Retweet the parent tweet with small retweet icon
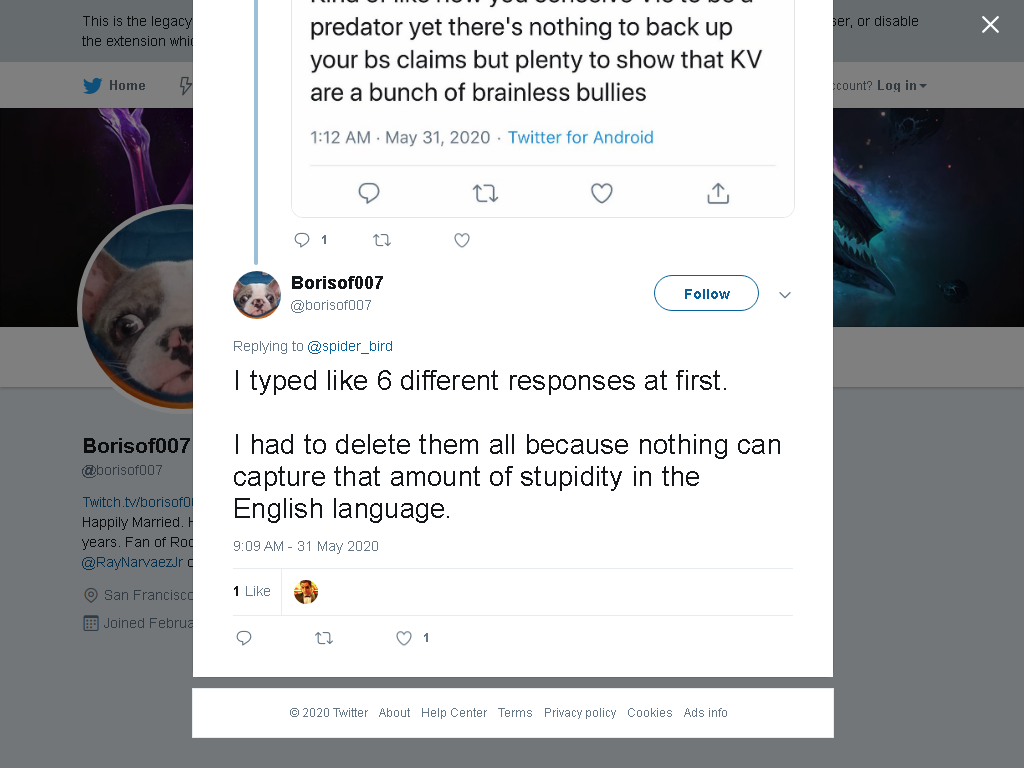Screen dimensions: 1024x768 382,240
